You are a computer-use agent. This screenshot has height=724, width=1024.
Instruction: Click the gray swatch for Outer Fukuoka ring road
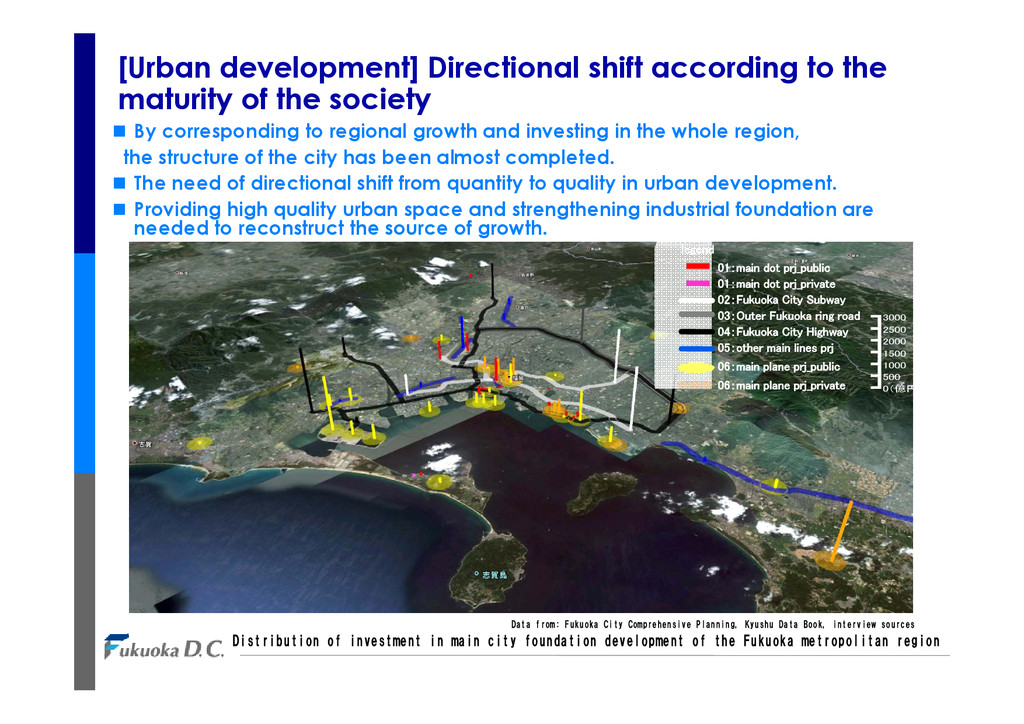pos(696,315)
